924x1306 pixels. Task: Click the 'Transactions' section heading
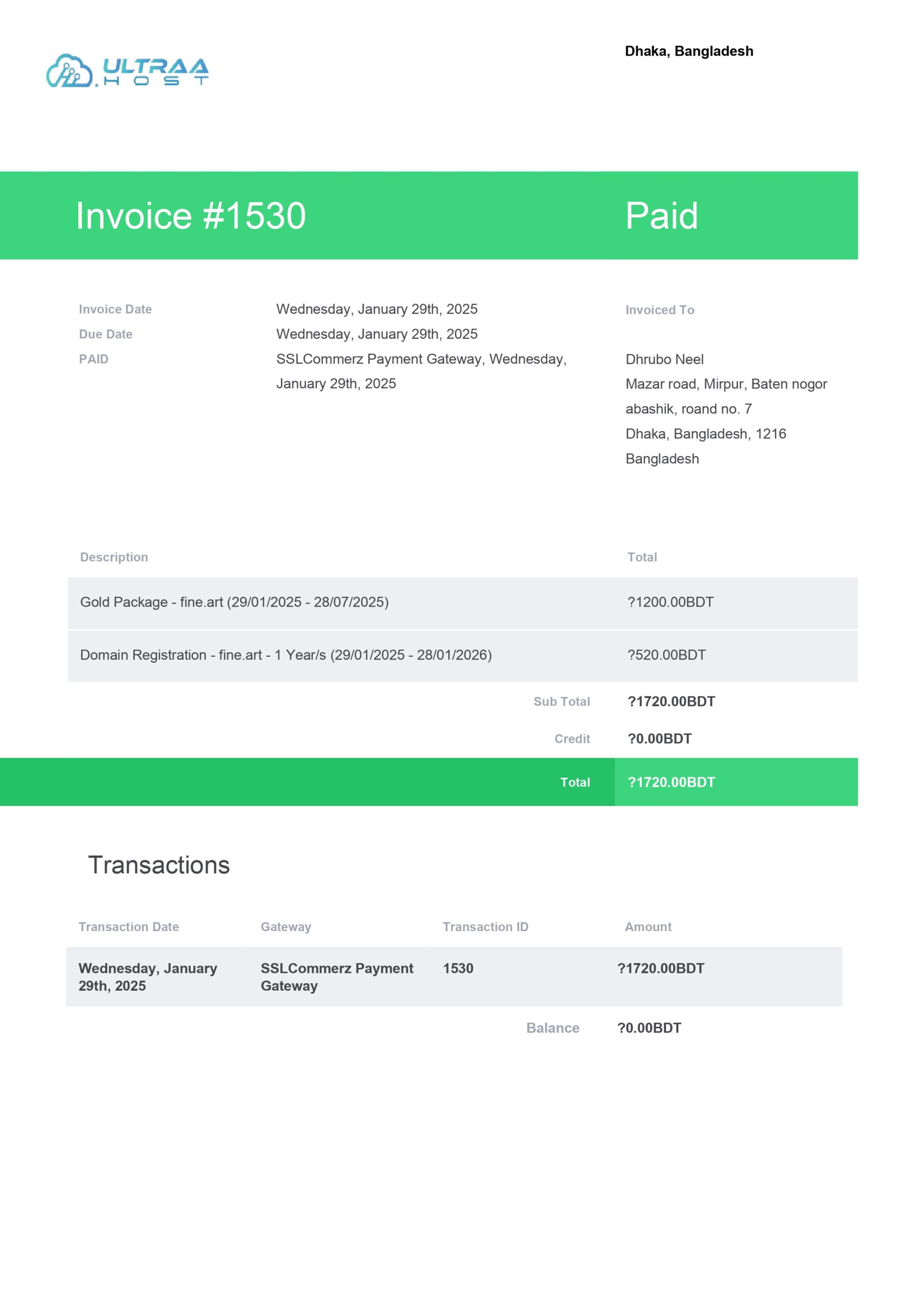click(x=159, y=865)
